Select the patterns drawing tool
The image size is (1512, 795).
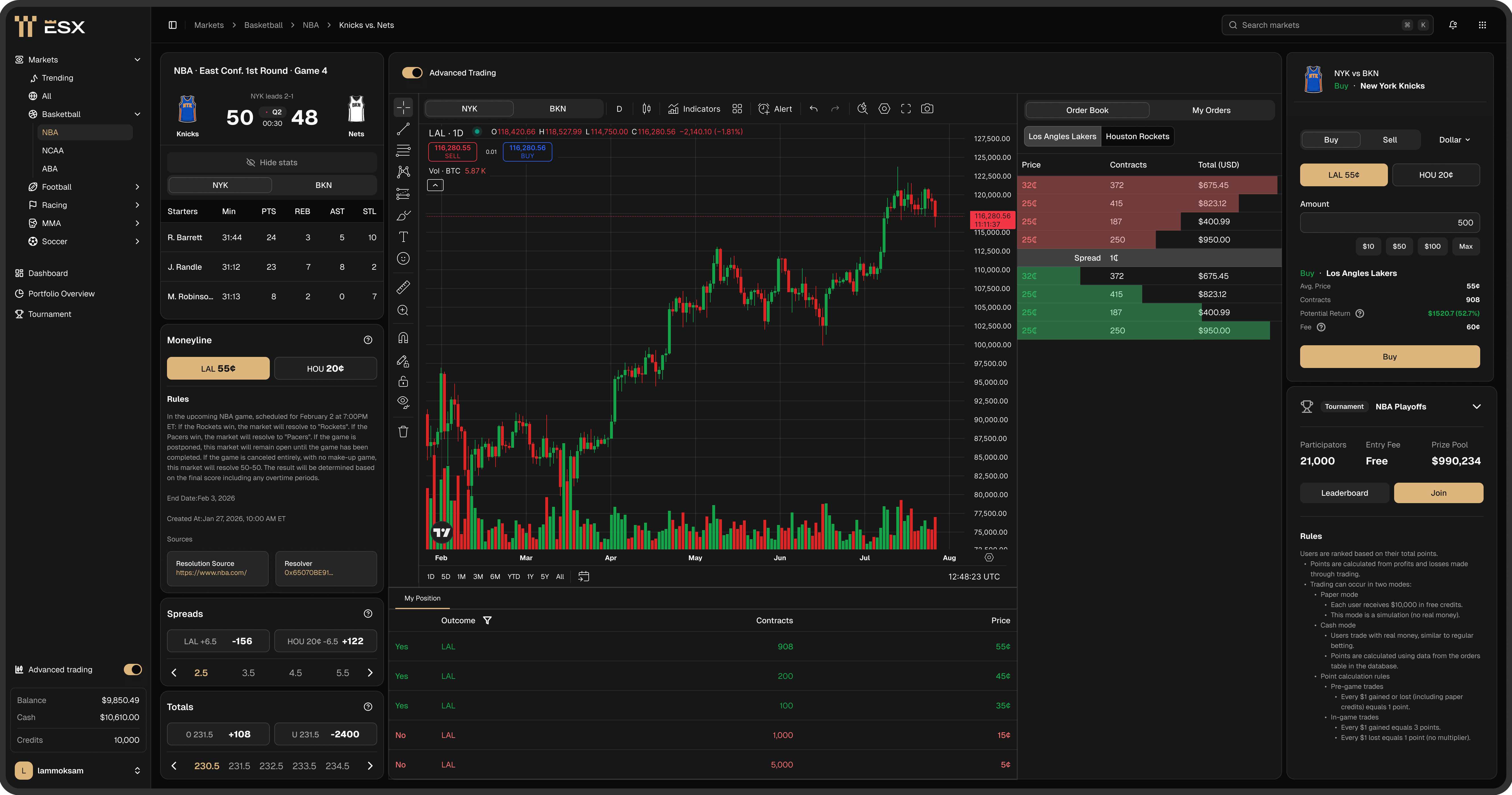click(x=403, y=172)
